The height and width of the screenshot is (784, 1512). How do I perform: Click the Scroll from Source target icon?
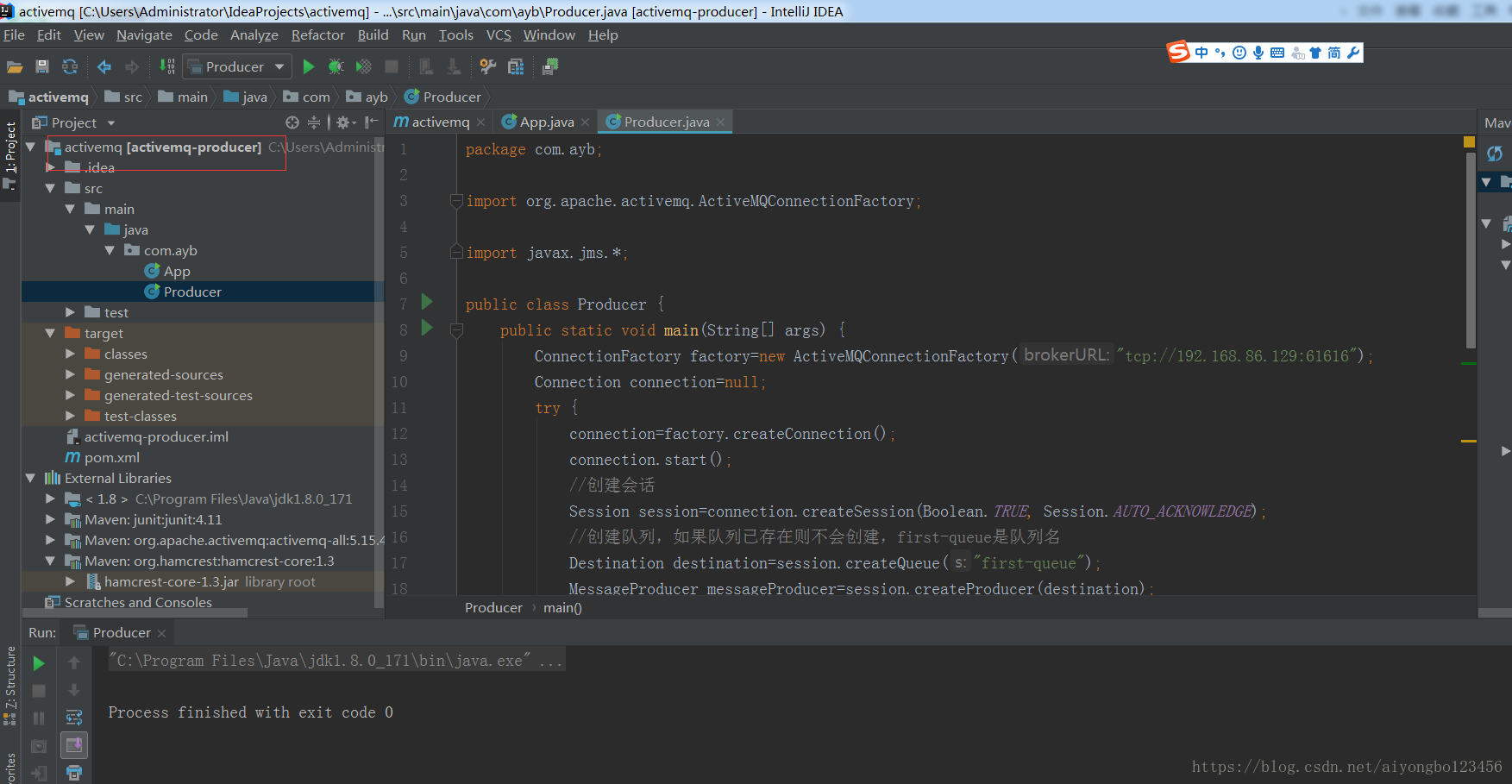point(292,122)
